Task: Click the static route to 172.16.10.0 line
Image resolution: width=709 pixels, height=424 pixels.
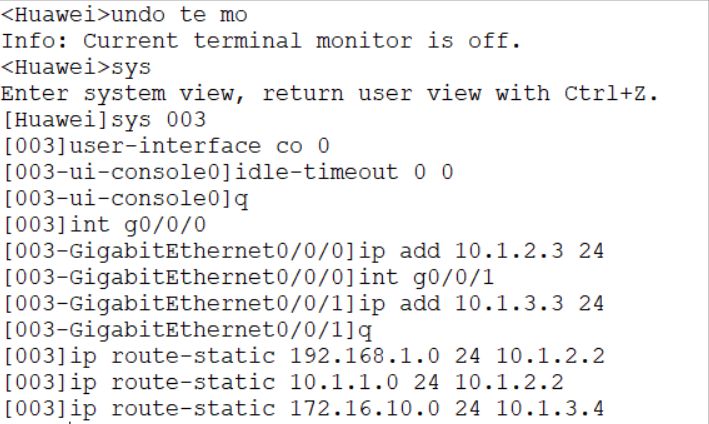Action: point(303,409)
